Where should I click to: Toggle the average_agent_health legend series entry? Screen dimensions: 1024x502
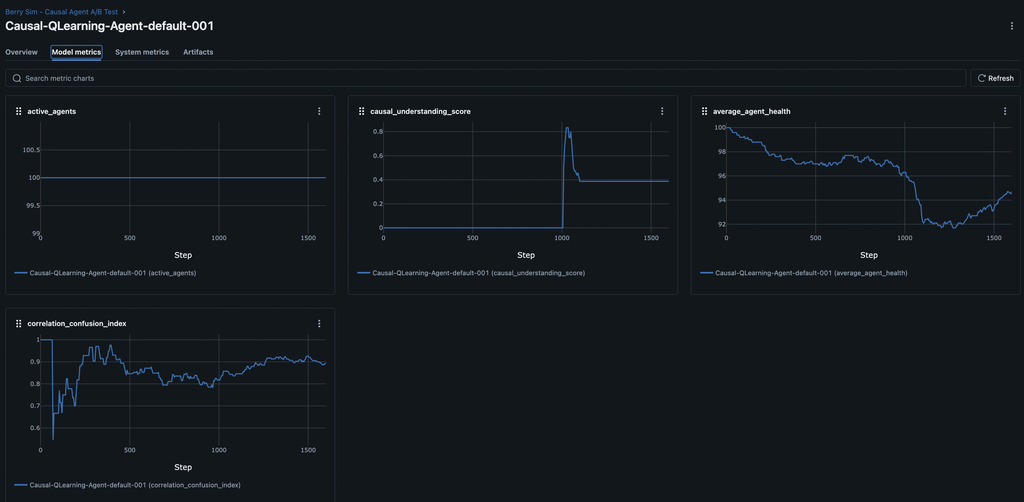pyautogui.click(x=805, y=272)
